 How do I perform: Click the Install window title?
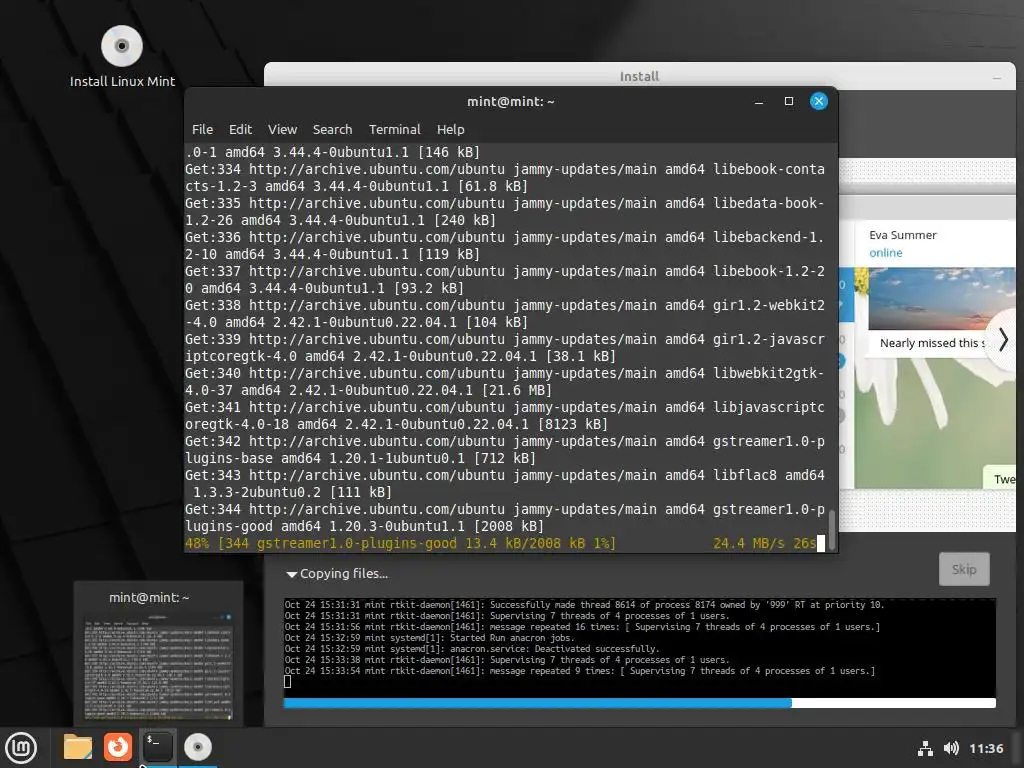[639, 76]
